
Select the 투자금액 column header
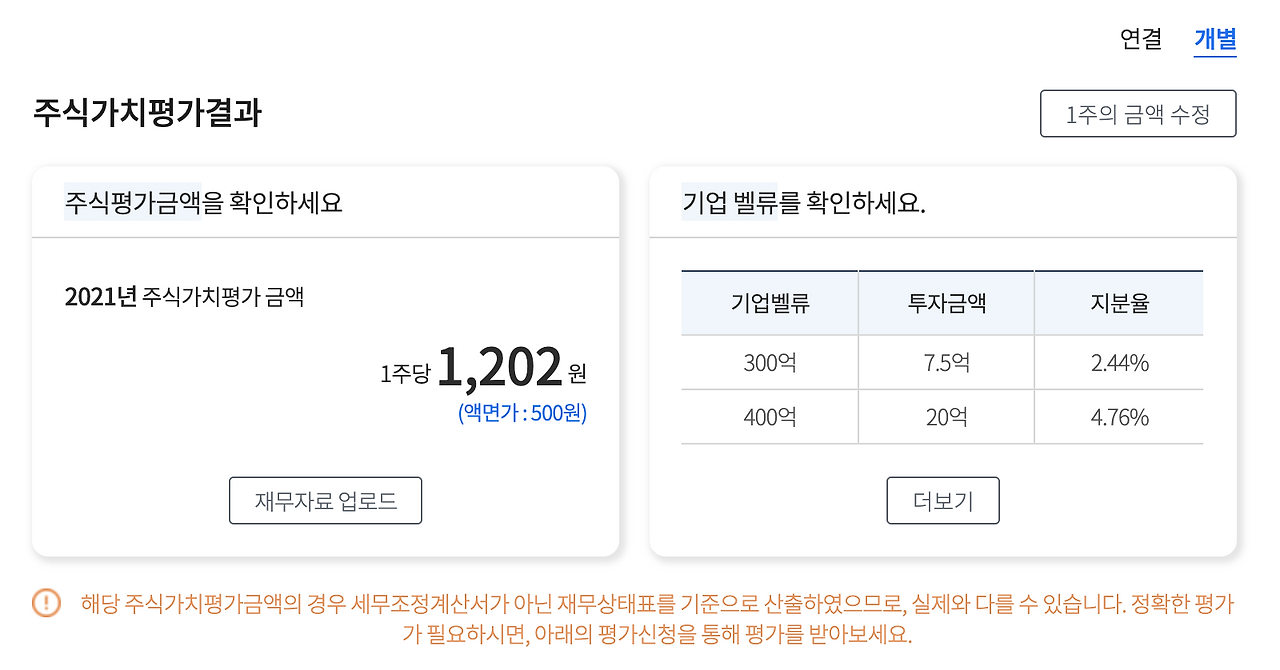(x=945, y=301)
